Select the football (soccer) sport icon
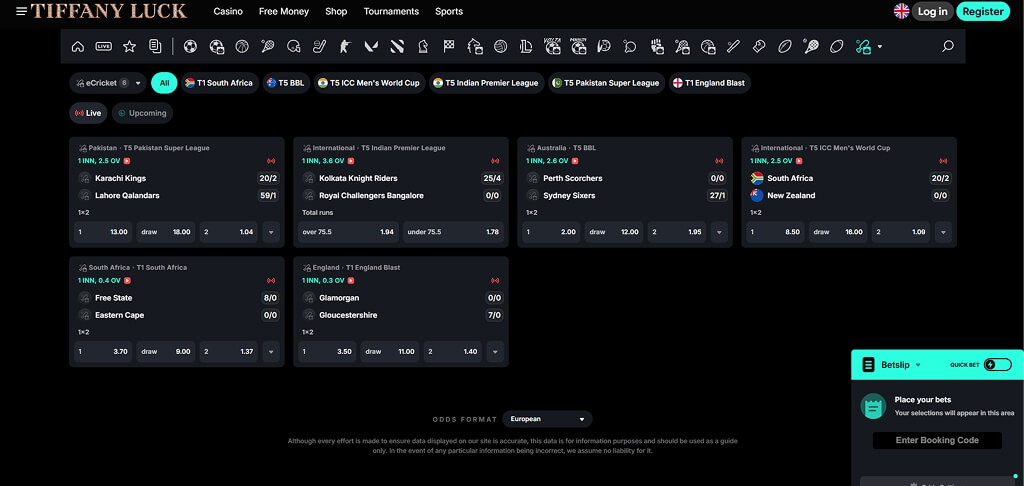This screenshot has height=486, width=1024. pyautogui.click(x=190, y=46)
